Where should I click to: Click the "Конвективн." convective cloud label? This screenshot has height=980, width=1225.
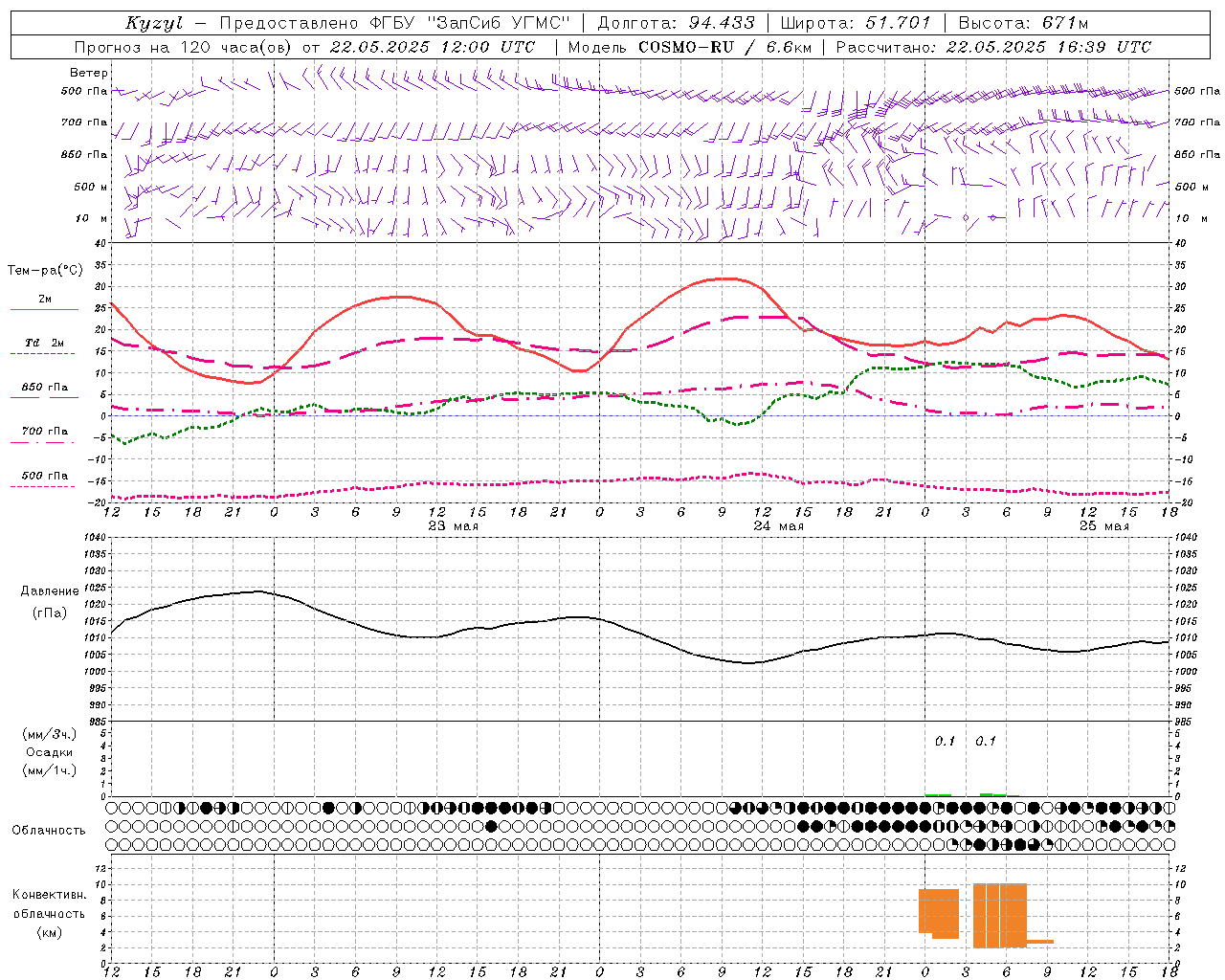50,895
